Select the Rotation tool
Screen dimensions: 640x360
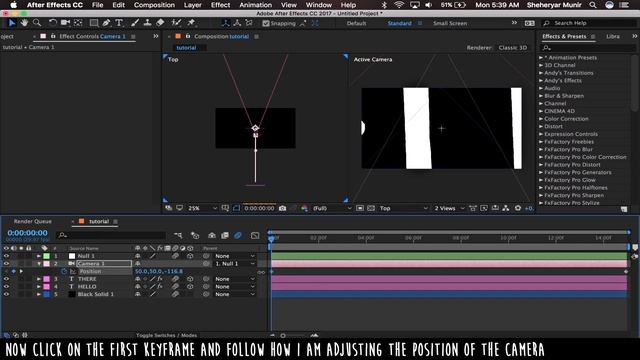coord(53,23)
